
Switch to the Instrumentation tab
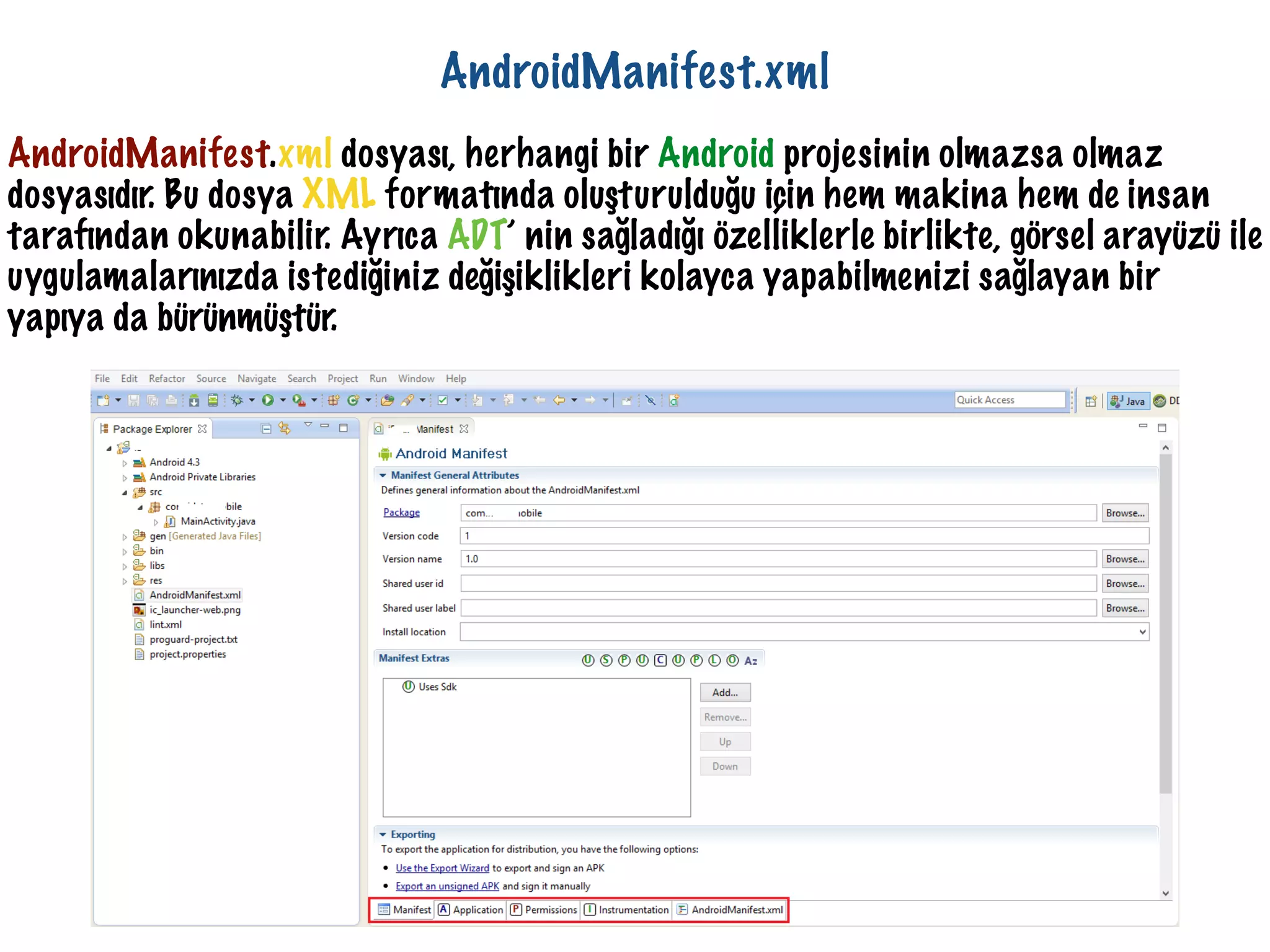pos(626,910)
